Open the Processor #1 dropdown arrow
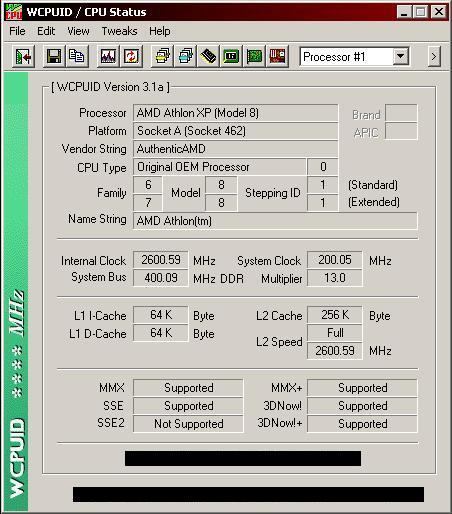 (x=401, y=57)
